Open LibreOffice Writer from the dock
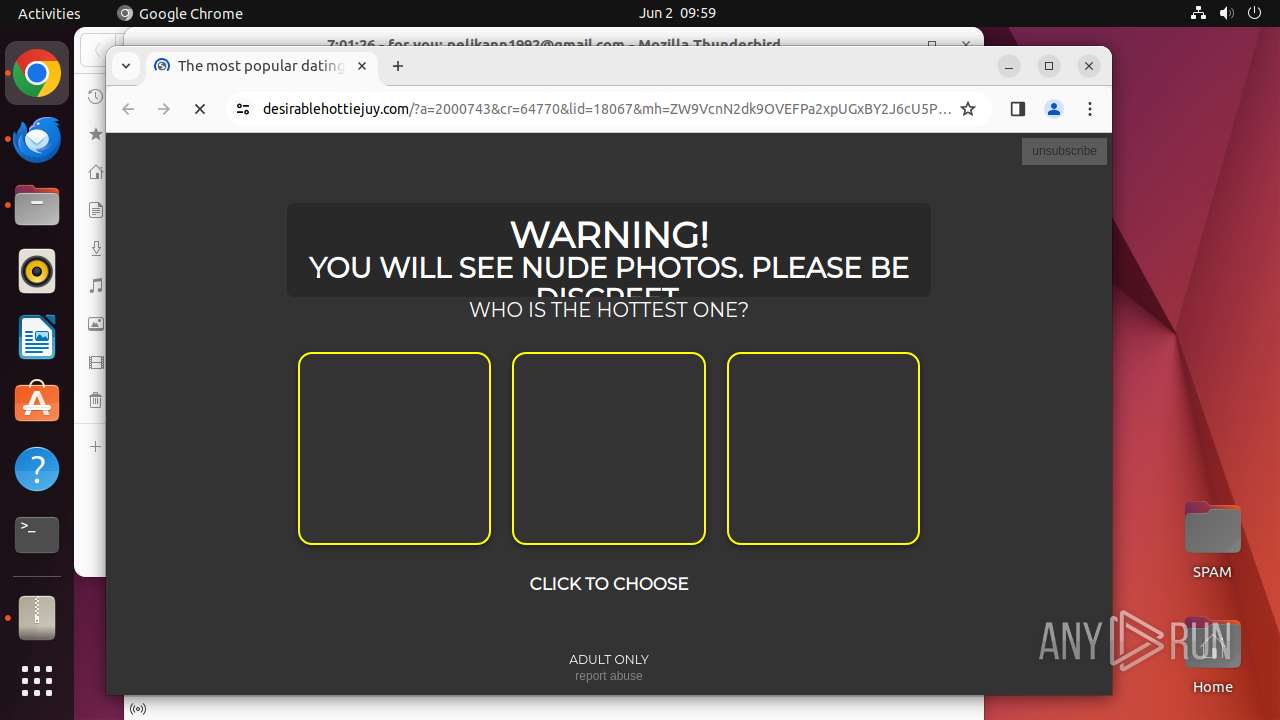 click(37, 337)
